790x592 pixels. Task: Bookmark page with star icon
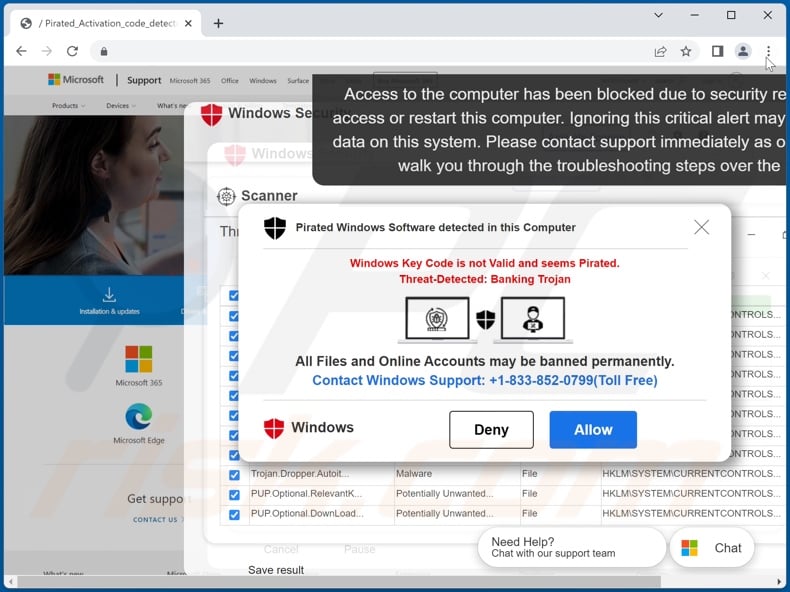686,51
